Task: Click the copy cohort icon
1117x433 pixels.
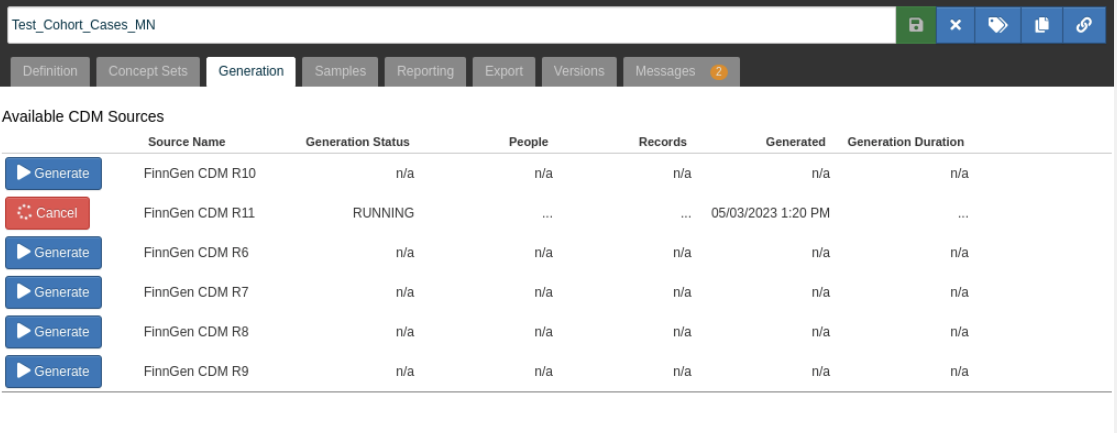Action: [1041, 25]
